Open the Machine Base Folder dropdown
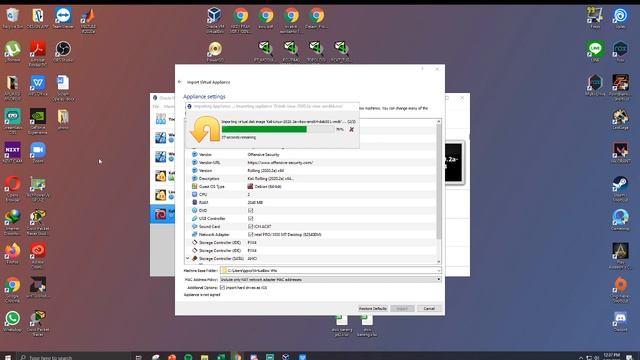 [439, 270]
